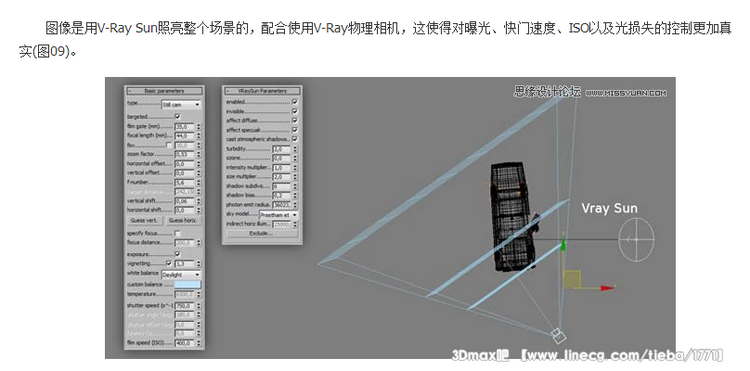Click the vignetting amount value field
Image resolution: width=750 pixels, height=371 pixels.
click(x=185, y=264)
